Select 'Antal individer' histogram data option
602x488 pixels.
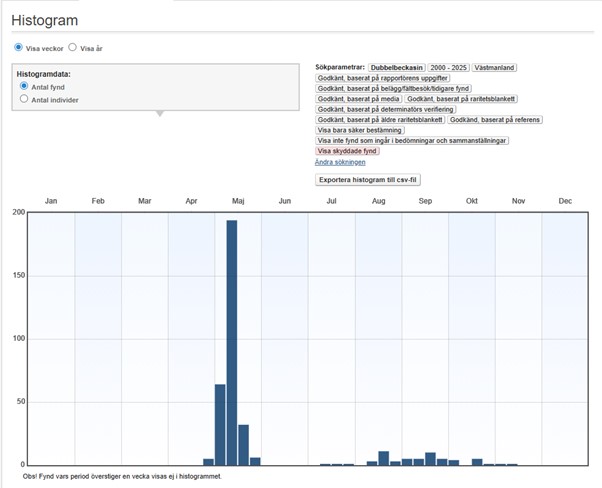tap(24, 99)
